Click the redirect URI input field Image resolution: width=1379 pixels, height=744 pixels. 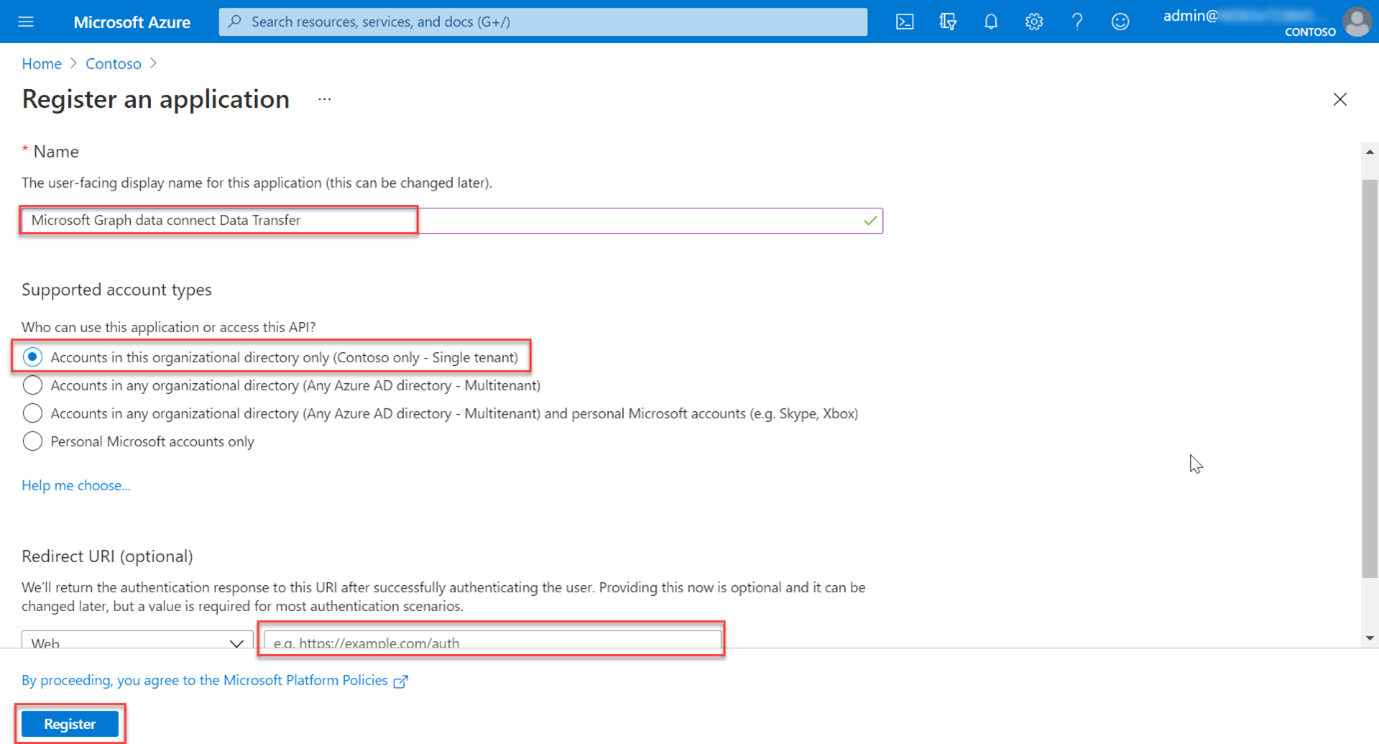(491, 641)
